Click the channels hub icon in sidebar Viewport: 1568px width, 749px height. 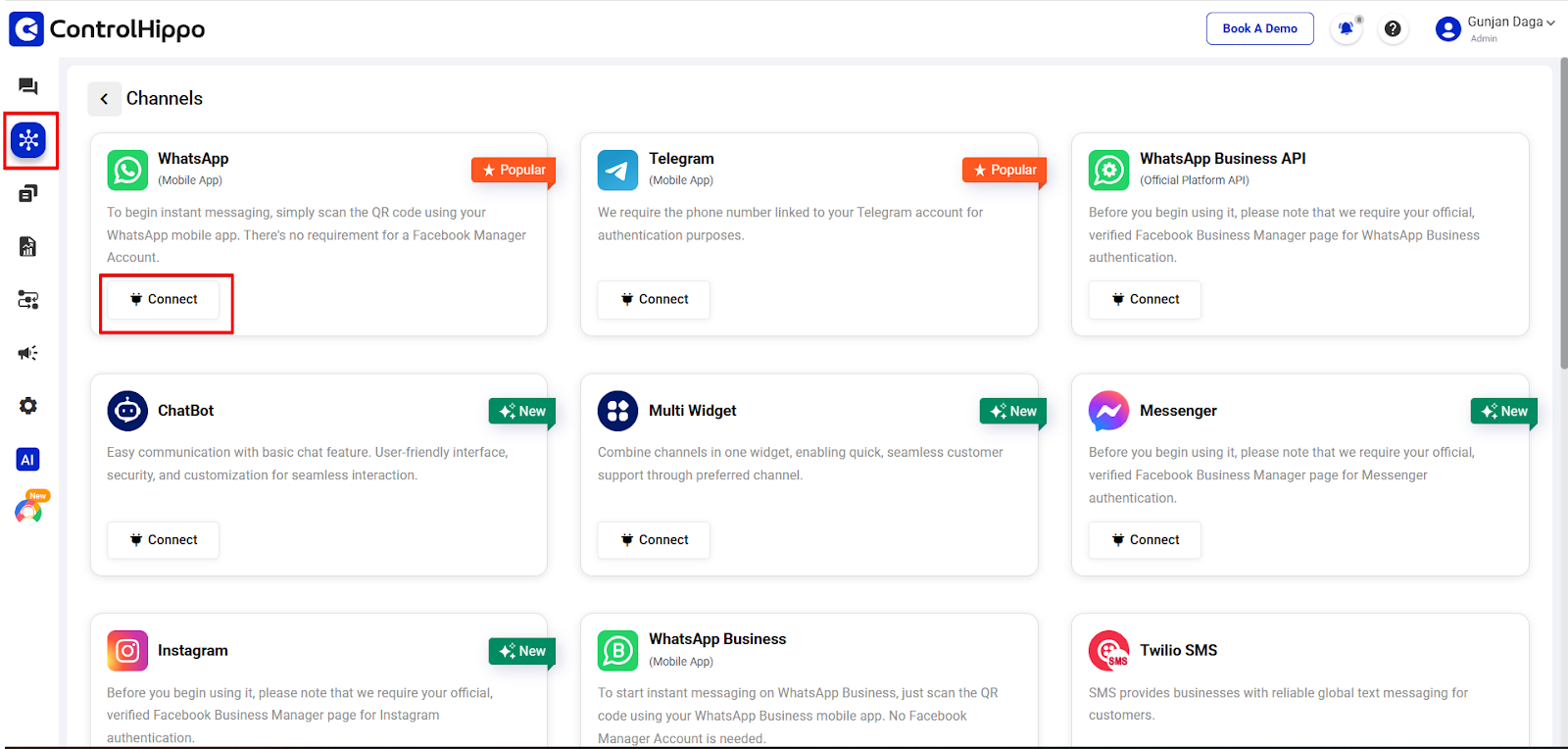pyautogui.click(x=28, y=140)
